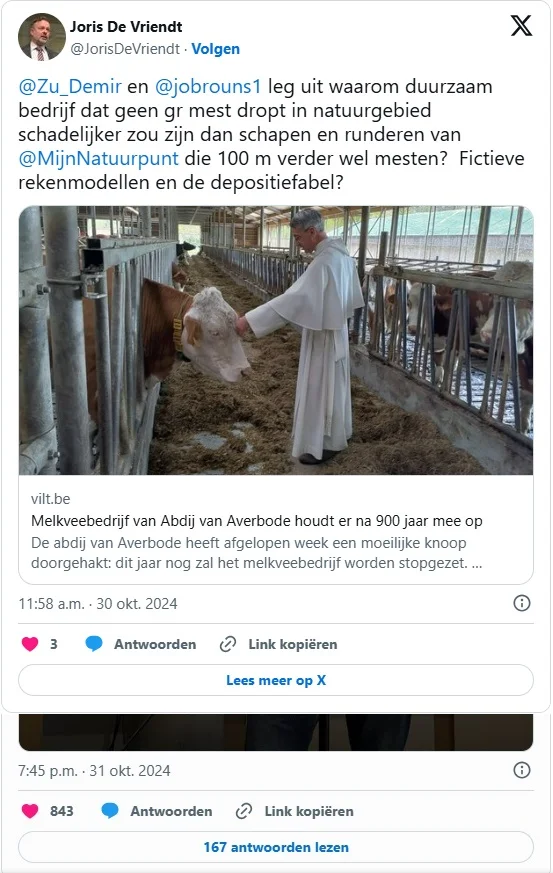Open vilt.be article title about Abdij van Averbode
Screen dimensions: 553x873
[257, 521]
